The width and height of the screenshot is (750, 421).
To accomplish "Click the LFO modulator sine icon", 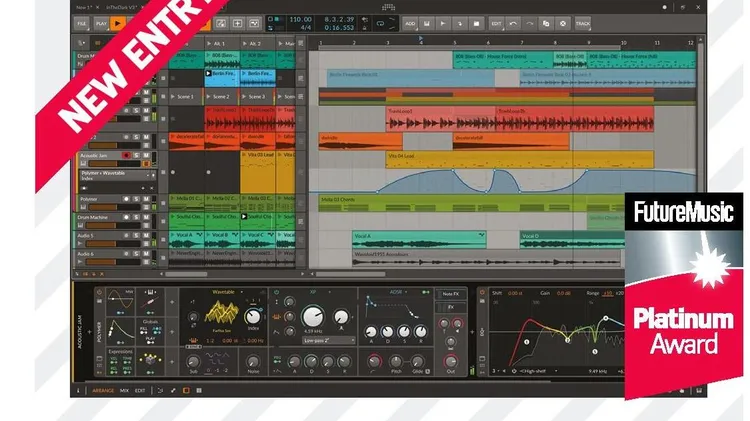I will point(121,302).
